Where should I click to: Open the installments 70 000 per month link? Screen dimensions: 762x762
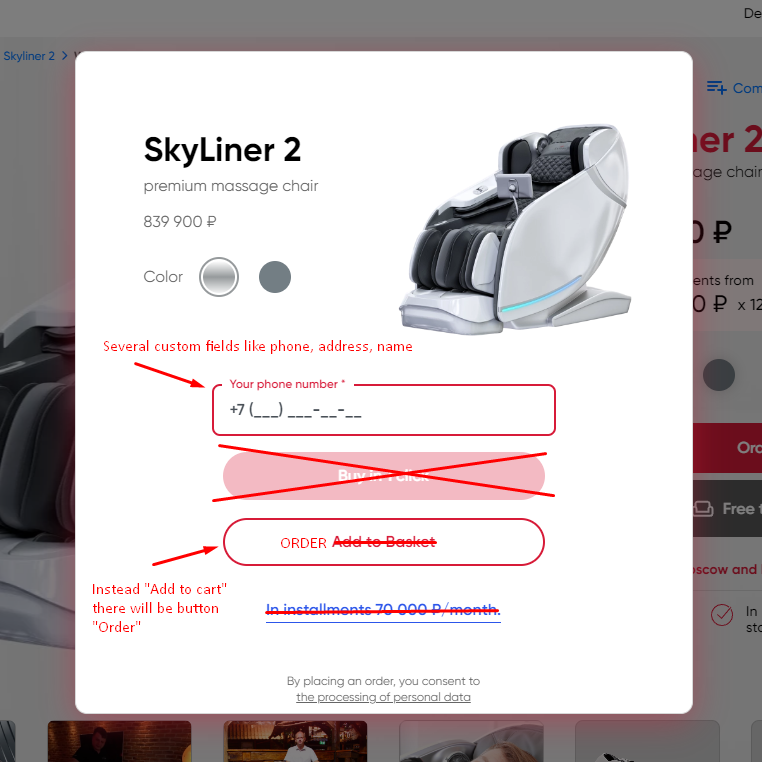tap(383, 609)
